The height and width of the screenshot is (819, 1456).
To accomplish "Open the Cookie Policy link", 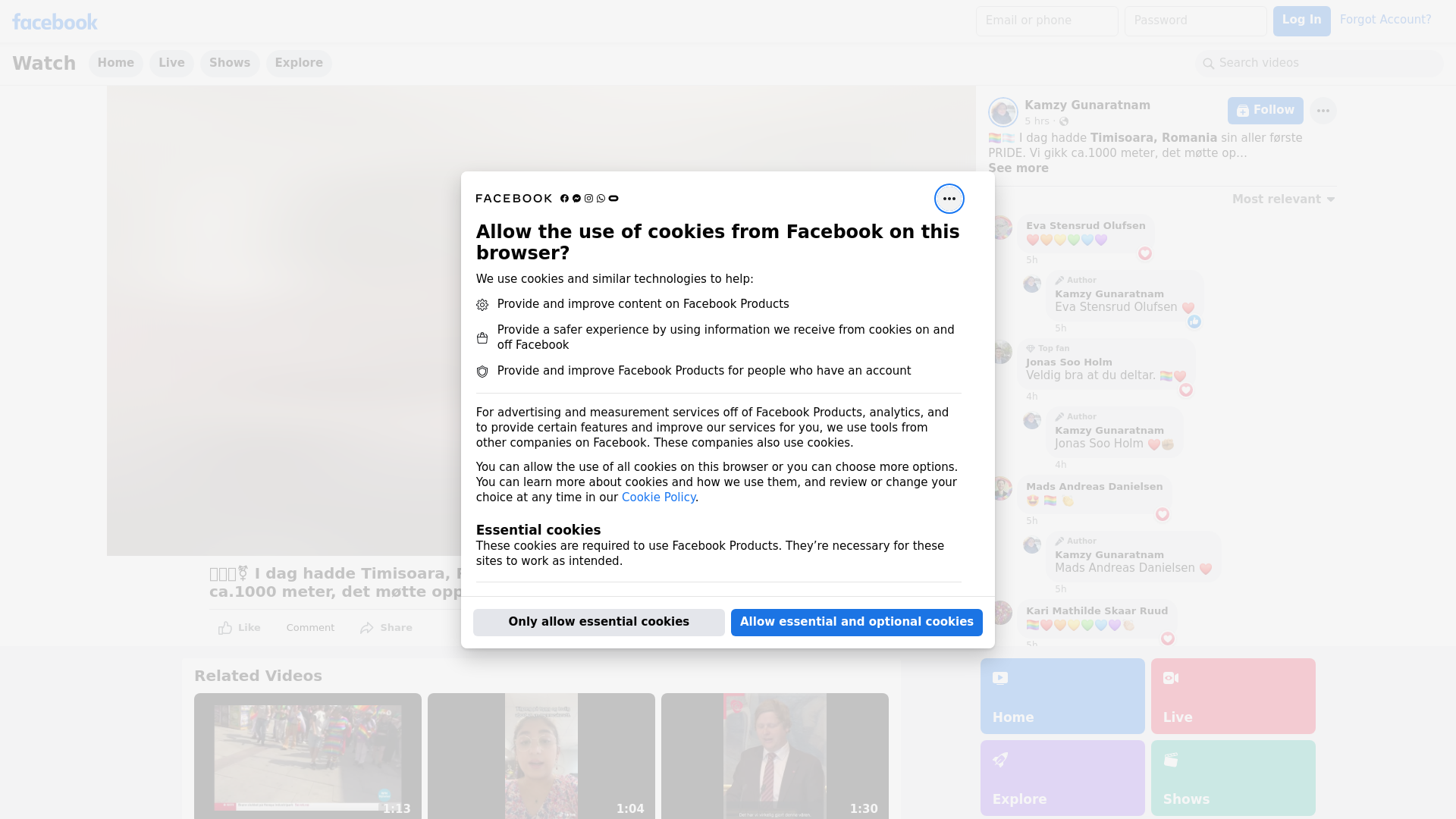I will click(x=658, y=497).
